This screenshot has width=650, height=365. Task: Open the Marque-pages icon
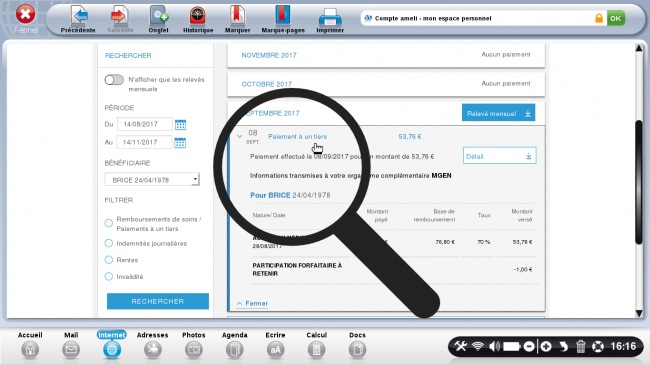[x=283, y=16]
